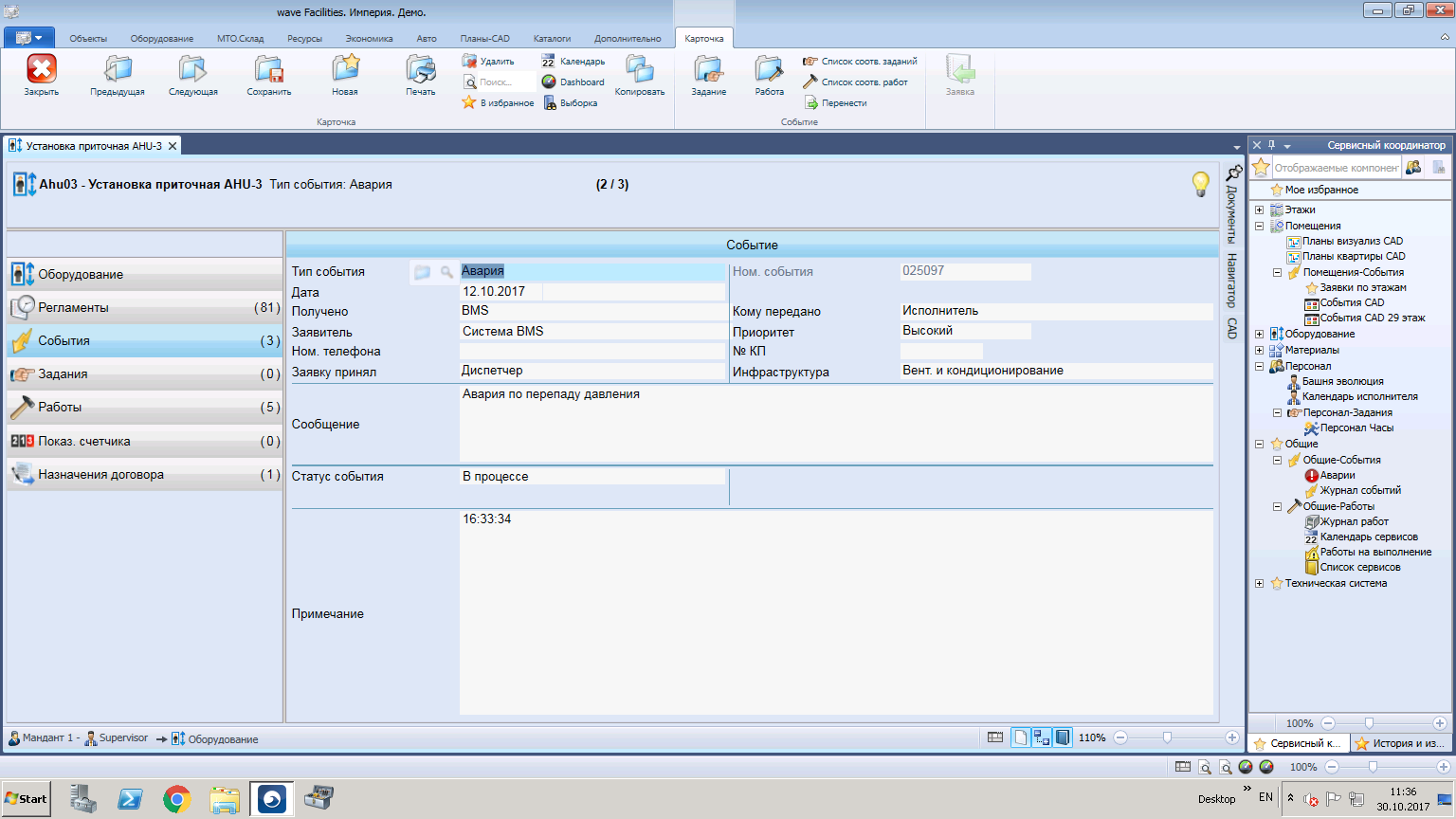This screenshot has width=1456, height=819.
Task: Open the Календарь from the ribbon
Action: click(x=573, y=61)
